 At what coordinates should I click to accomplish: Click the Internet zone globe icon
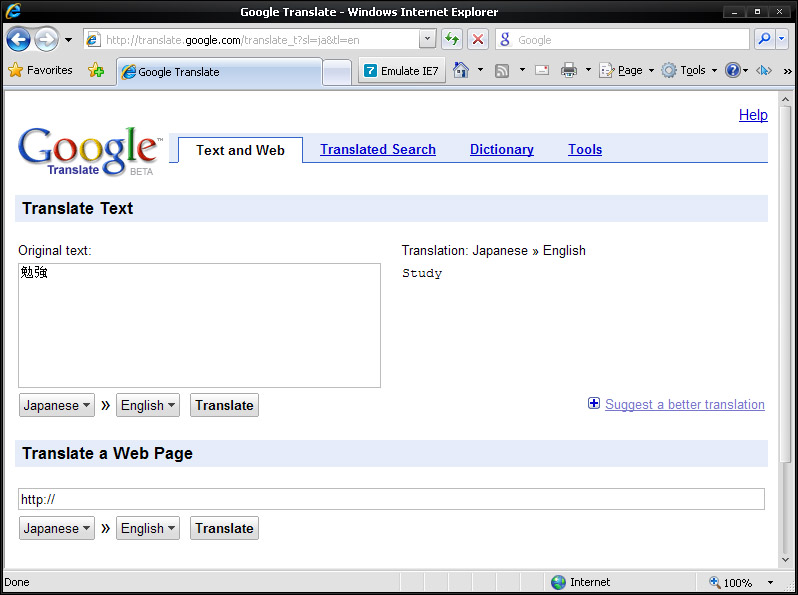(x=558, y=582)
